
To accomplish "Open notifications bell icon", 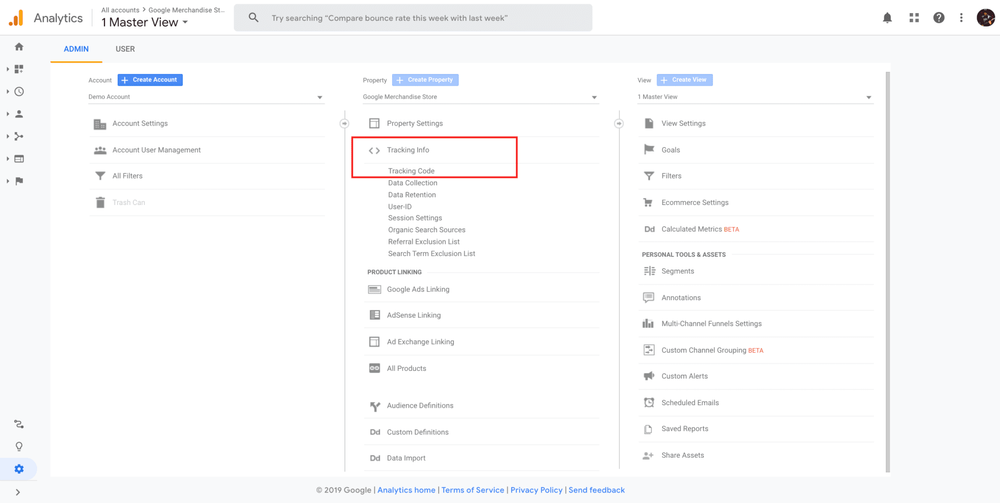I will pos(887,18).
